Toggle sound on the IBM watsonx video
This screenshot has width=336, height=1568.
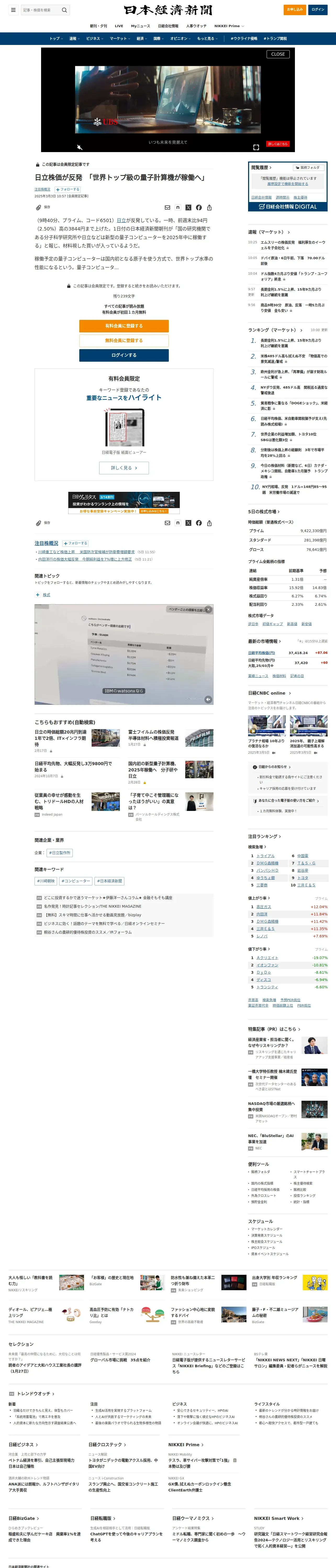[208, 699]
